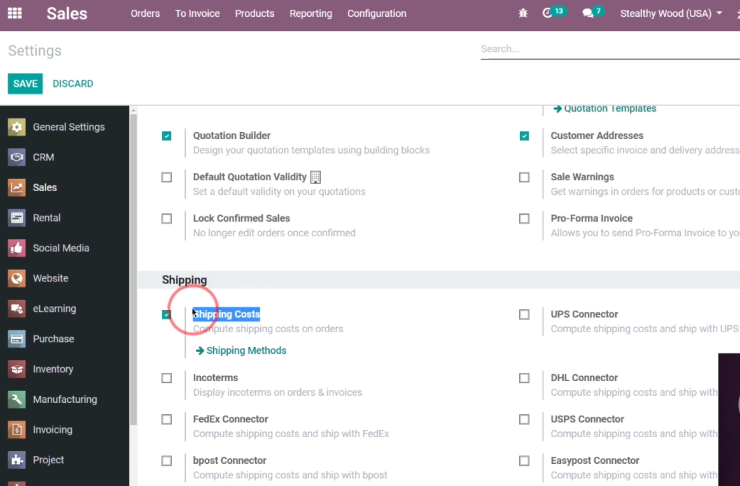Focus the settings Search field
Image resolution: width=740 pixels, height=486 pixels.
click(610, 49)
